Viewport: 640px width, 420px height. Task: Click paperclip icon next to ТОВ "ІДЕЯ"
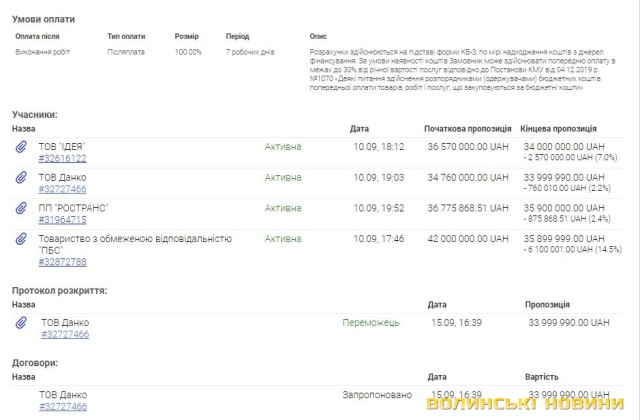[x=20, y=147]
